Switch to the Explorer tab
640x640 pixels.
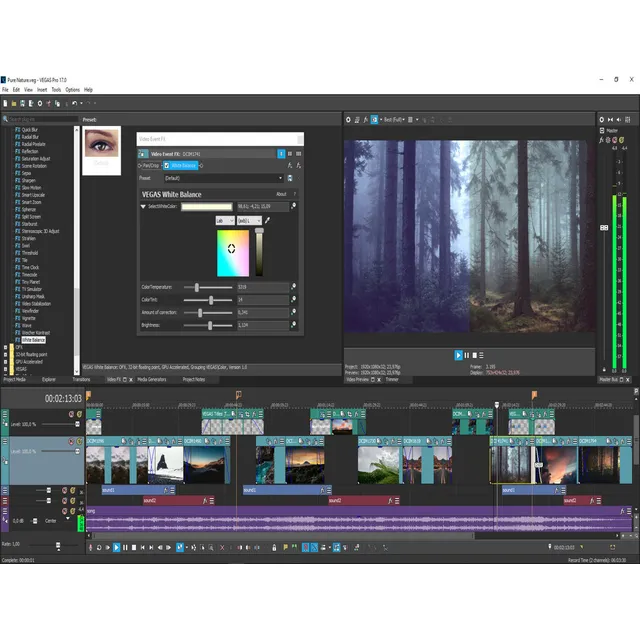pyautogui.click(x=49, y=380)
